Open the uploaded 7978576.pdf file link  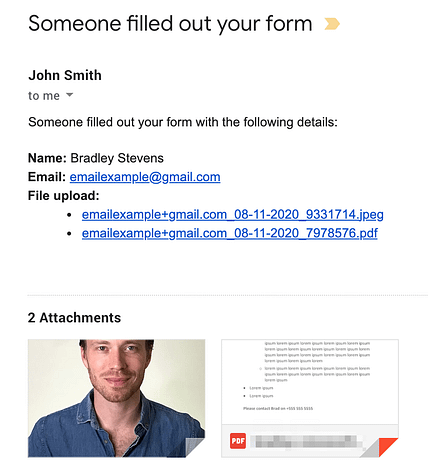coord(230,233)
